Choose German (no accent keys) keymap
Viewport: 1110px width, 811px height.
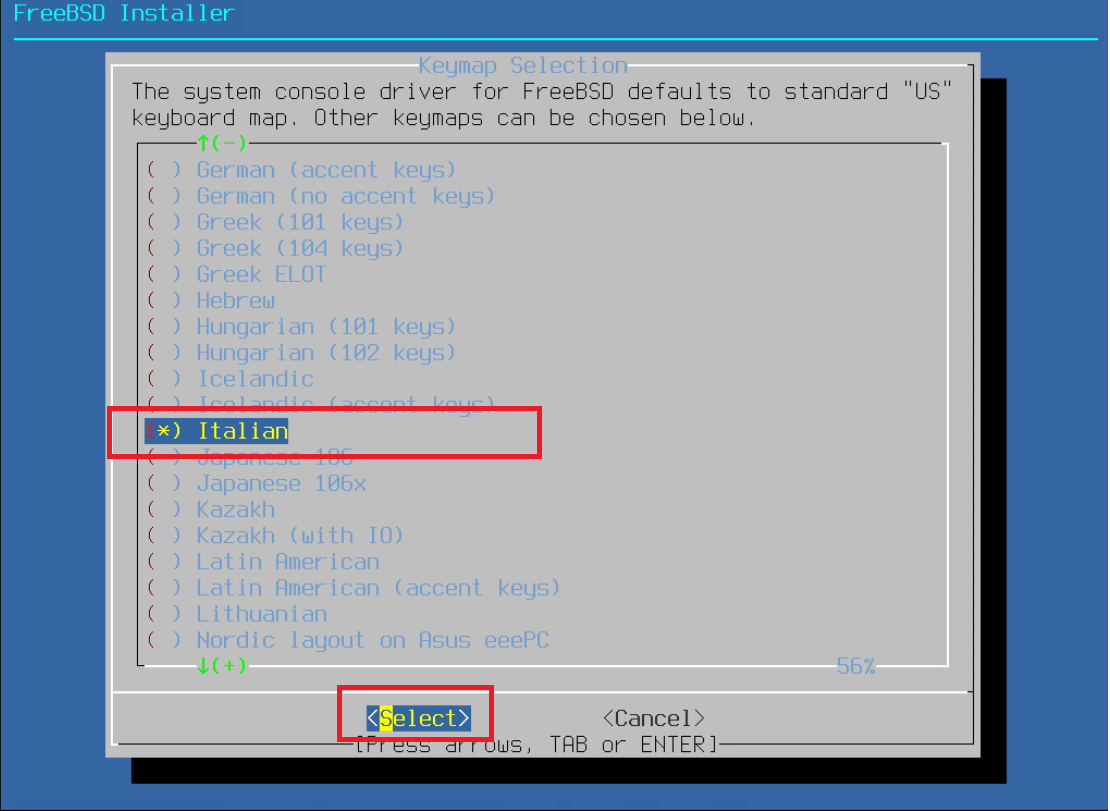pyautogui.click(x=320, y=197)
